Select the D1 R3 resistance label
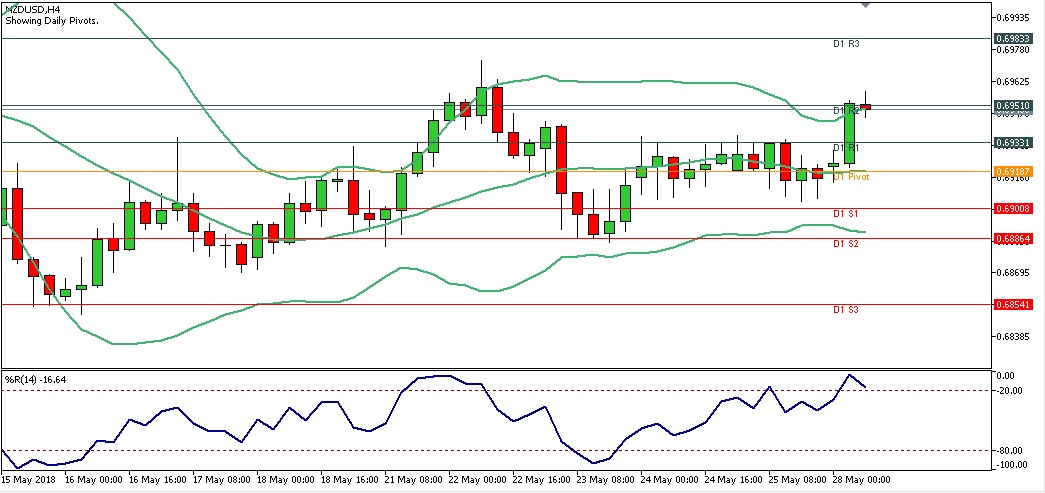The width and height of the screenshot is (1045, 493). [846, 44]
